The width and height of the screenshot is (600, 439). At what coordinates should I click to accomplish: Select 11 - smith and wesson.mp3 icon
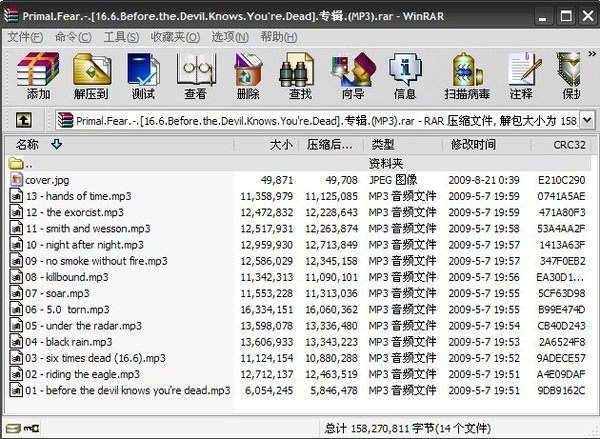(16, 228)
